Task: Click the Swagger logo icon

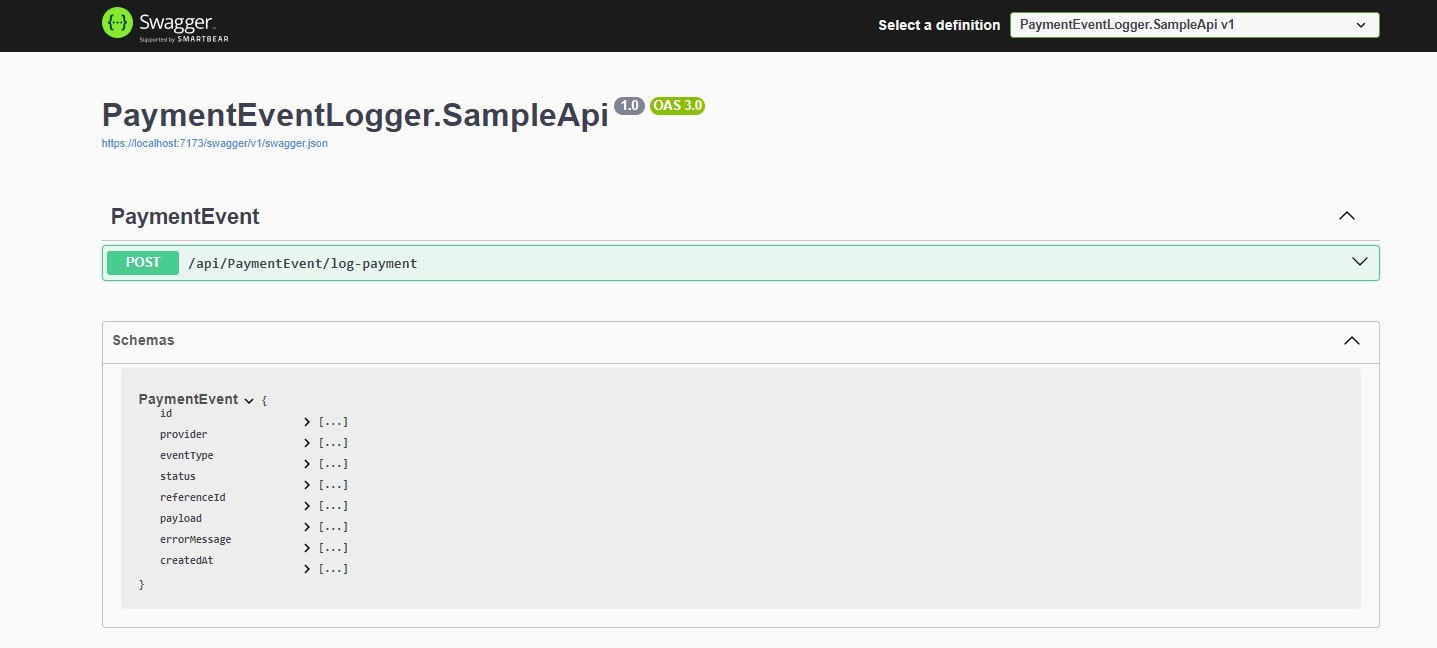Action: click(x=119, y=23)
